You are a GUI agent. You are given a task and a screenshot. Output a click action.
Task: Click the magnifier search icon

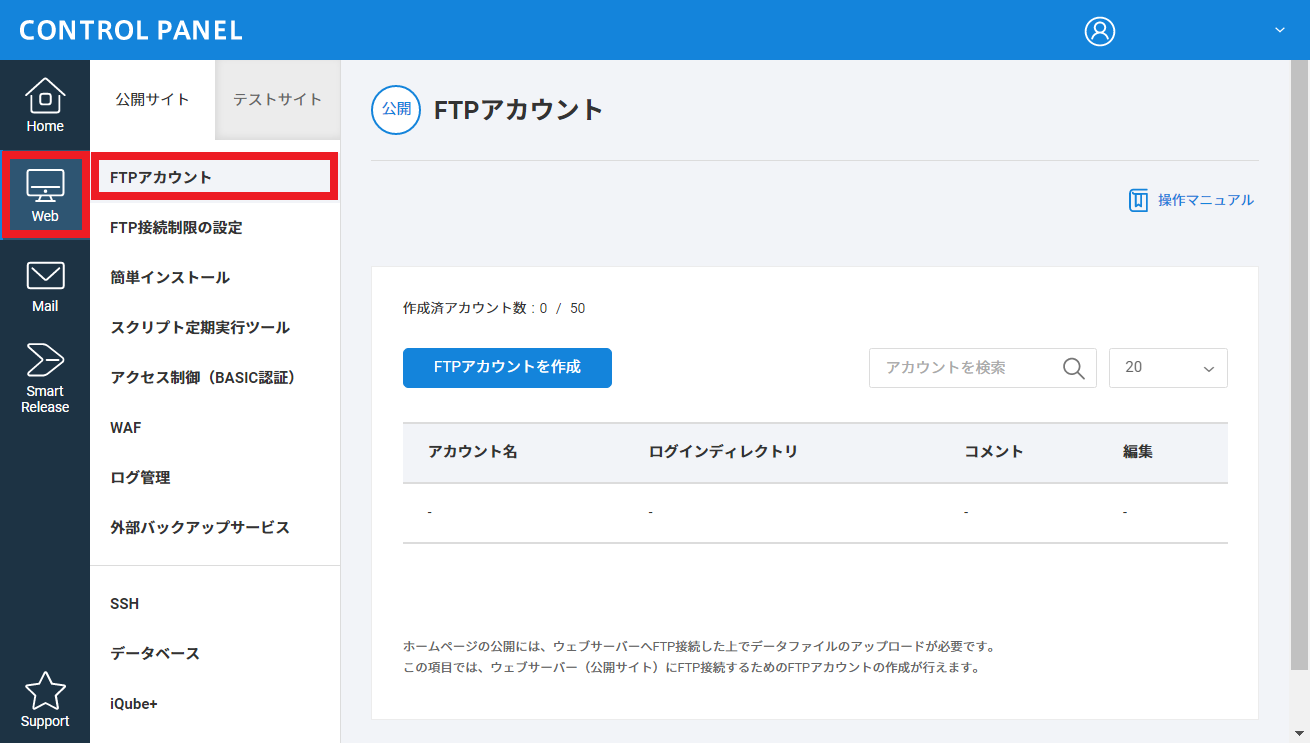pyautogui.click(x=1073, y=368)
